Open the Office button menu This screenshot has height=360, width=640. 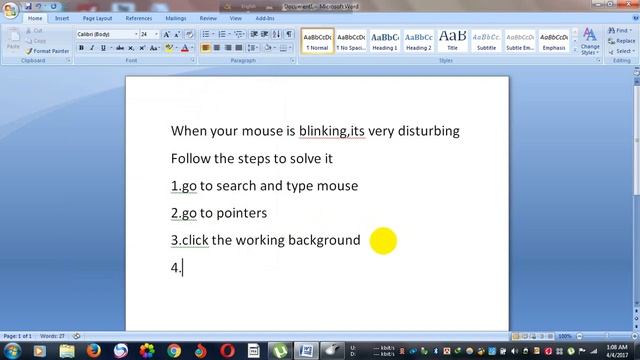(10, 10)
